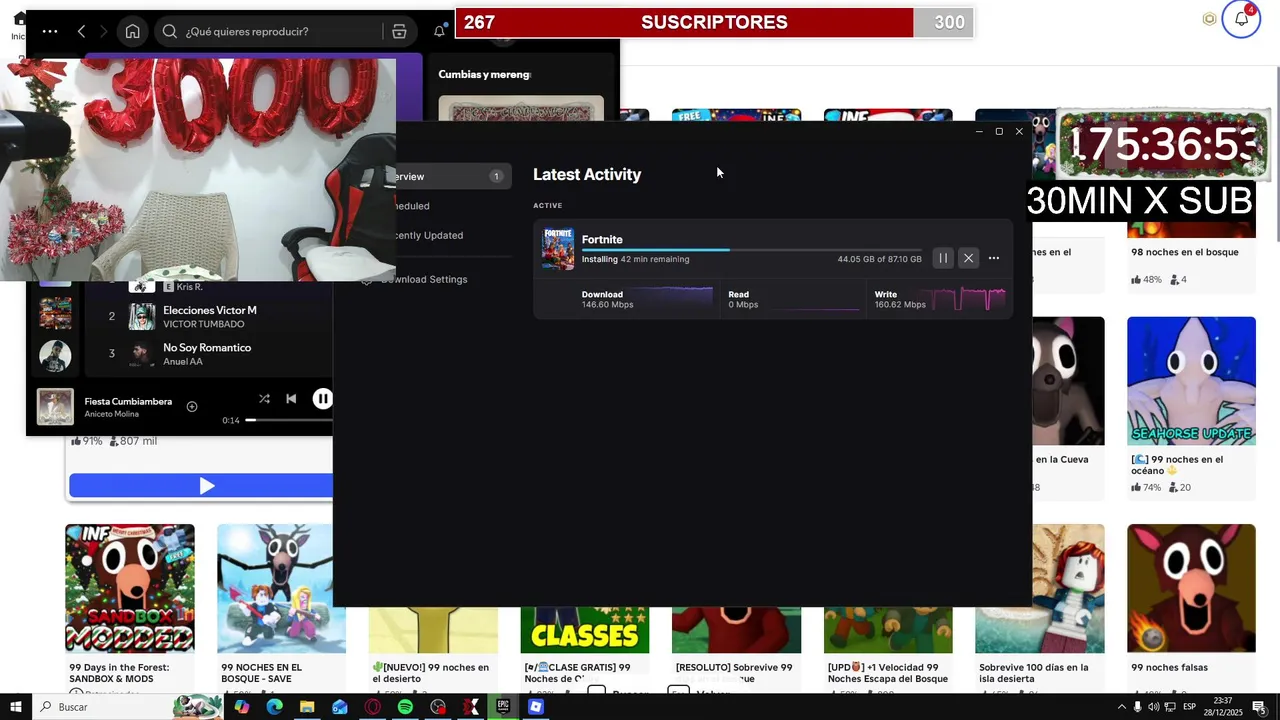The image size is (1280, 720).
Task: Open File Explorer from taskbar
Action: [307, 707]
